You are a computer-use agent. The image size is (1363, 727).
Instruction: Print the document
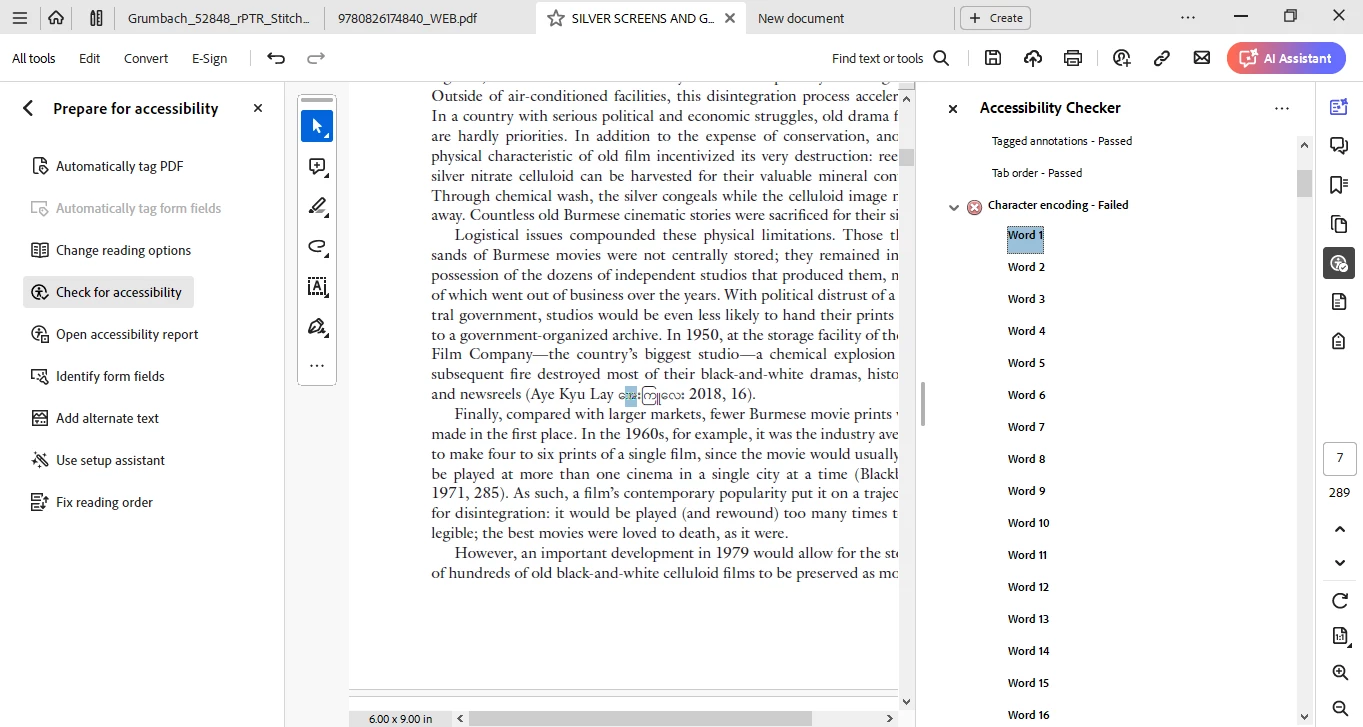click(1073, 58)
